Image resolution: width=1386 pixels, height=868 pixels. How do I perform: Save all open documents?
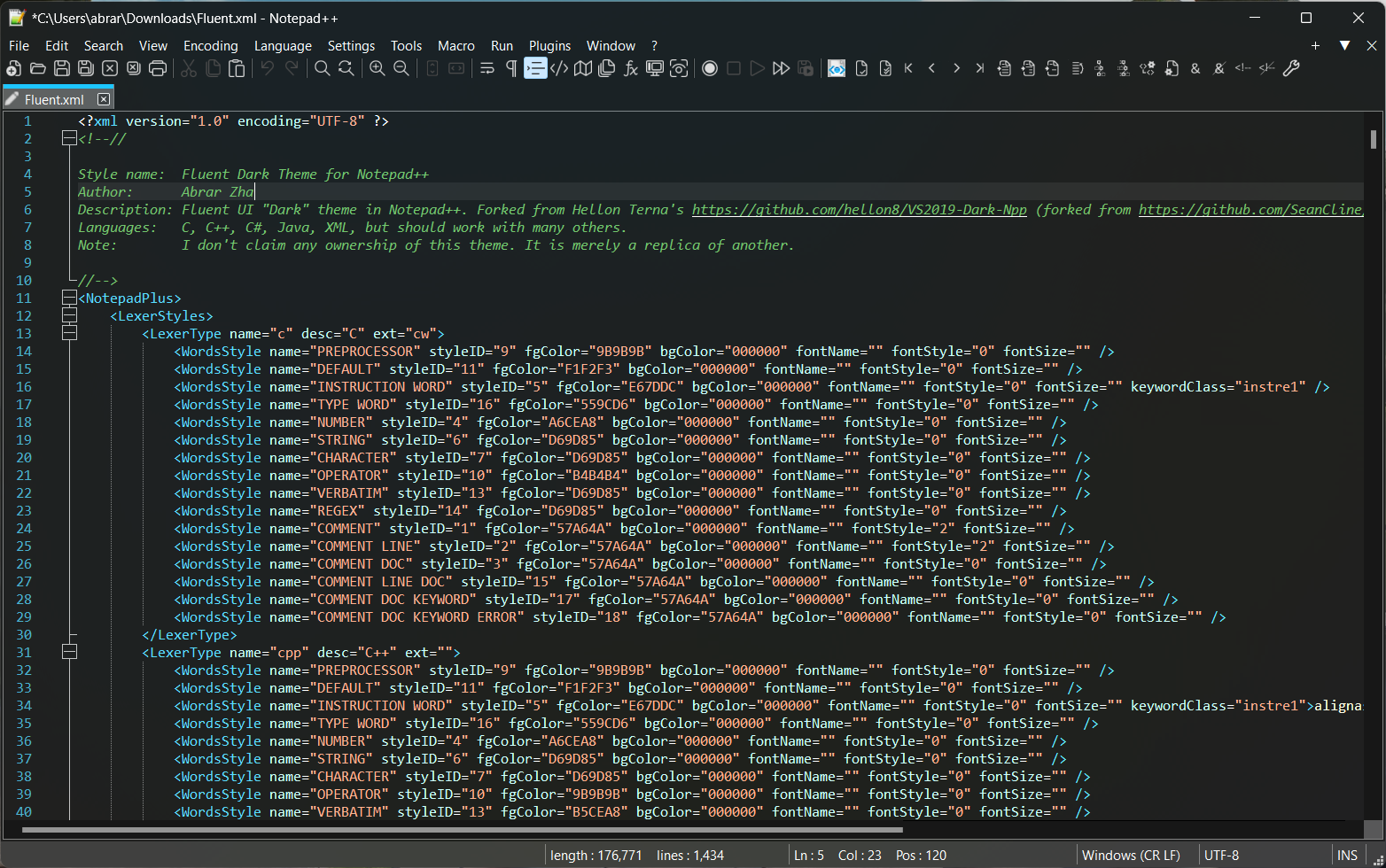click(x=85, y=68)
